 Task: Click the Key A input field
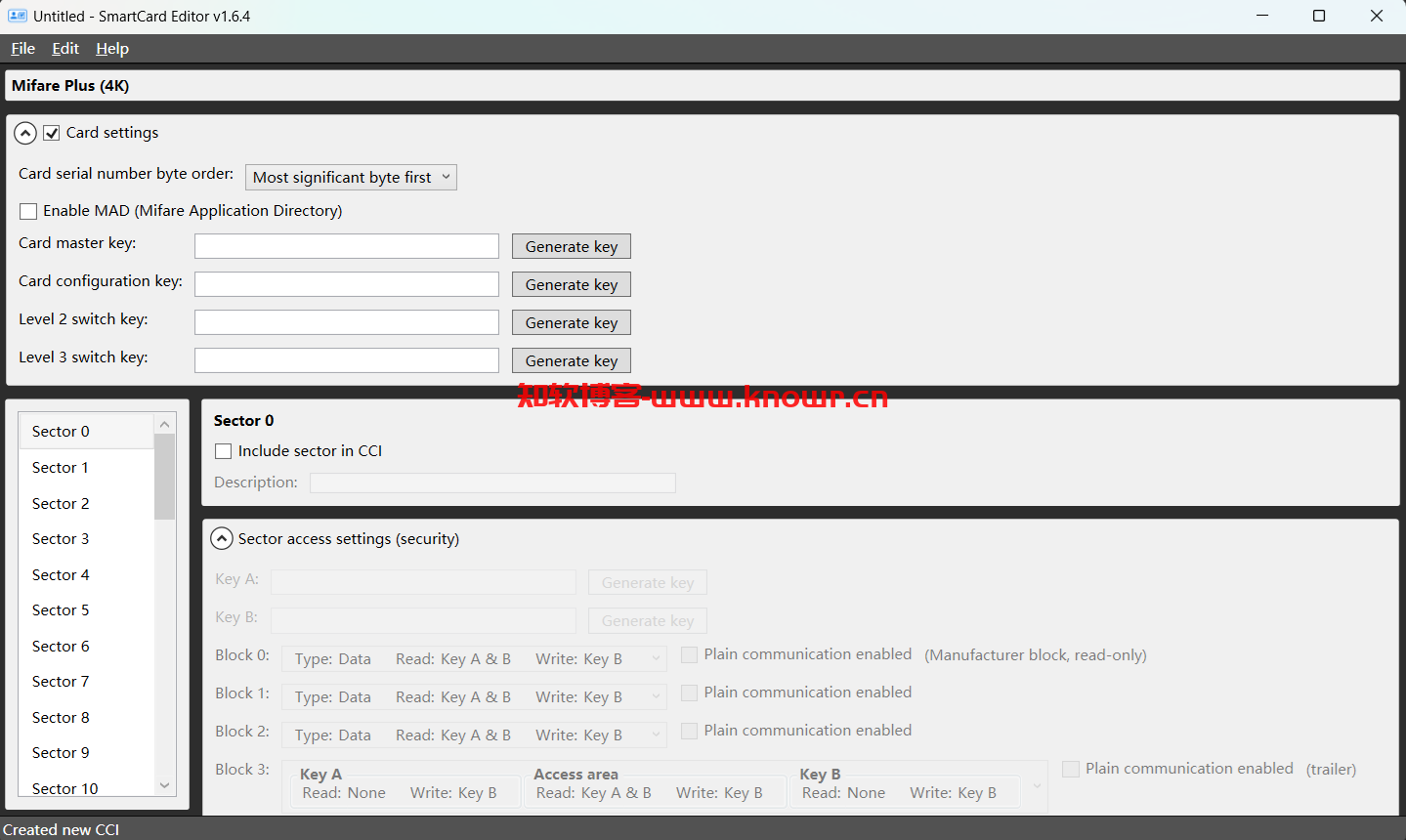pos(423,582)
